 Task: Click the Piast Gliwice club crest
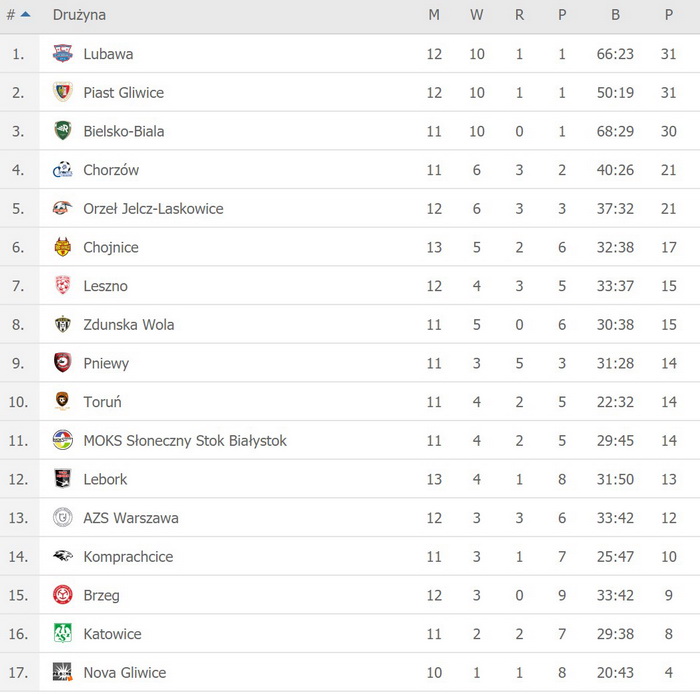click(63, 92)
